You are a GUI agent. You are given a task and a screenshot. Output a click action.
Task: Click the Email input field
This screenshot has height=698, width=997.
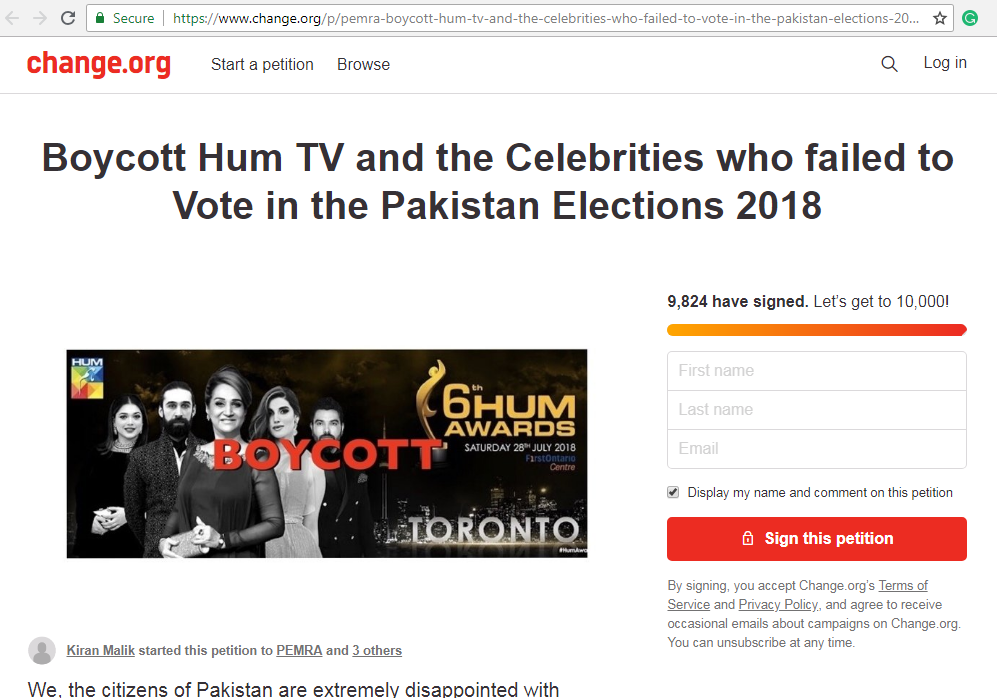click(x=816, y=449)
